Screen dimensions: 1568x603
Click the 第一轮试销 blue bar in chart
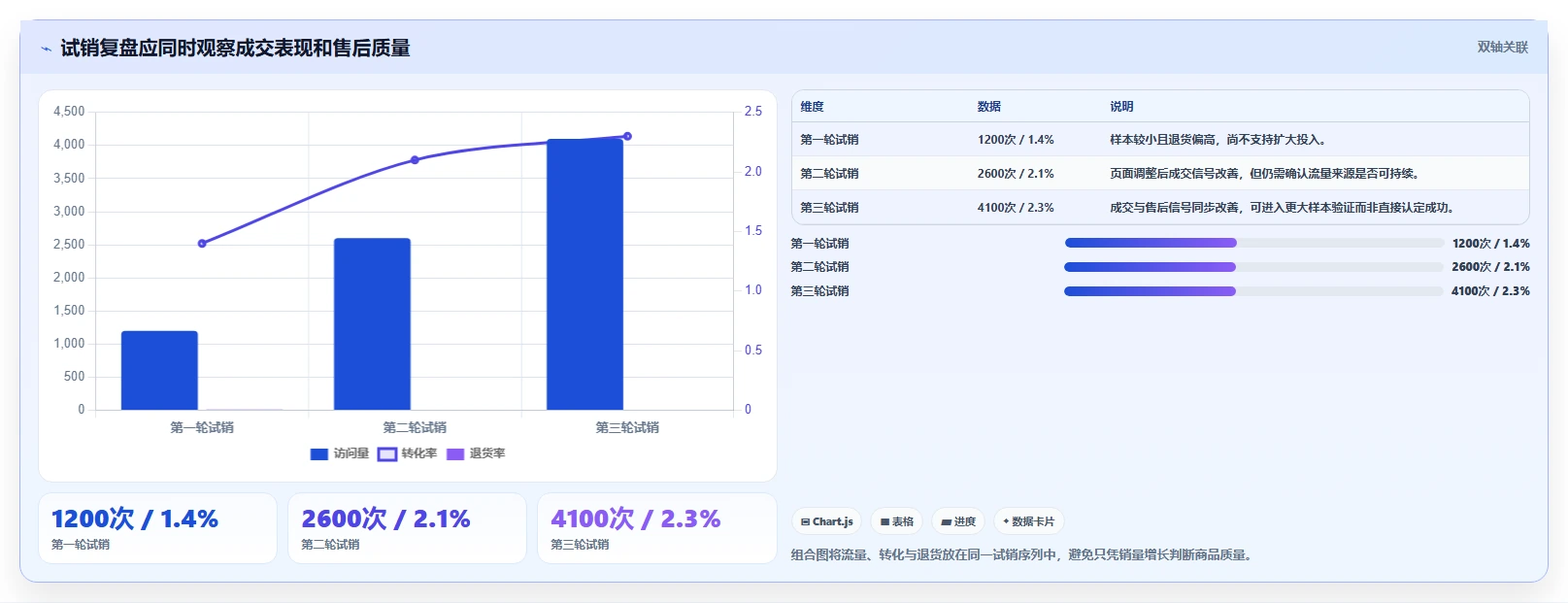click(159, 370)
